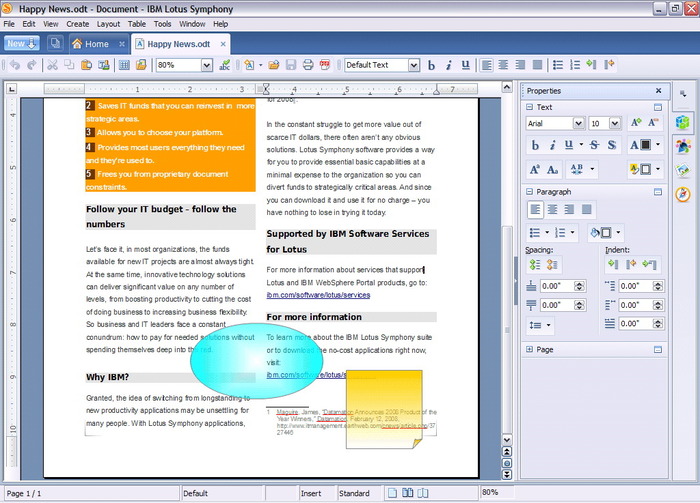This screenshot has width=700, height=503.
Task: Open the Arial font name dropdown
Action: [576, 123]
